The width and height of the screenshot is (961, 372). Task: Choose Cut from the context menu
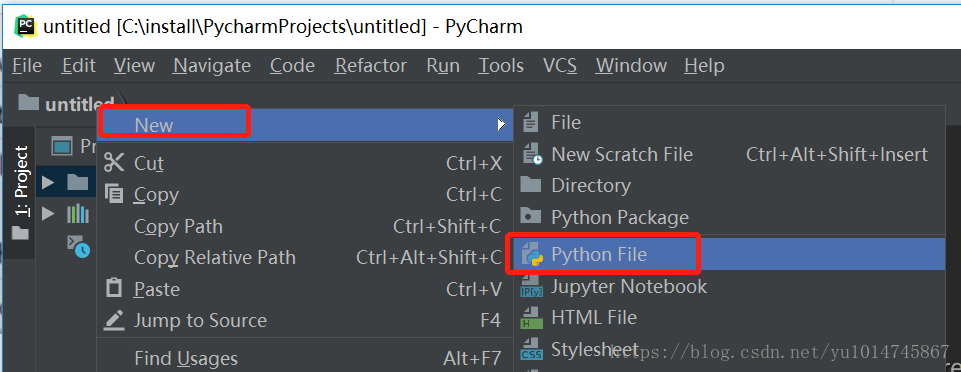click(305, 164)
